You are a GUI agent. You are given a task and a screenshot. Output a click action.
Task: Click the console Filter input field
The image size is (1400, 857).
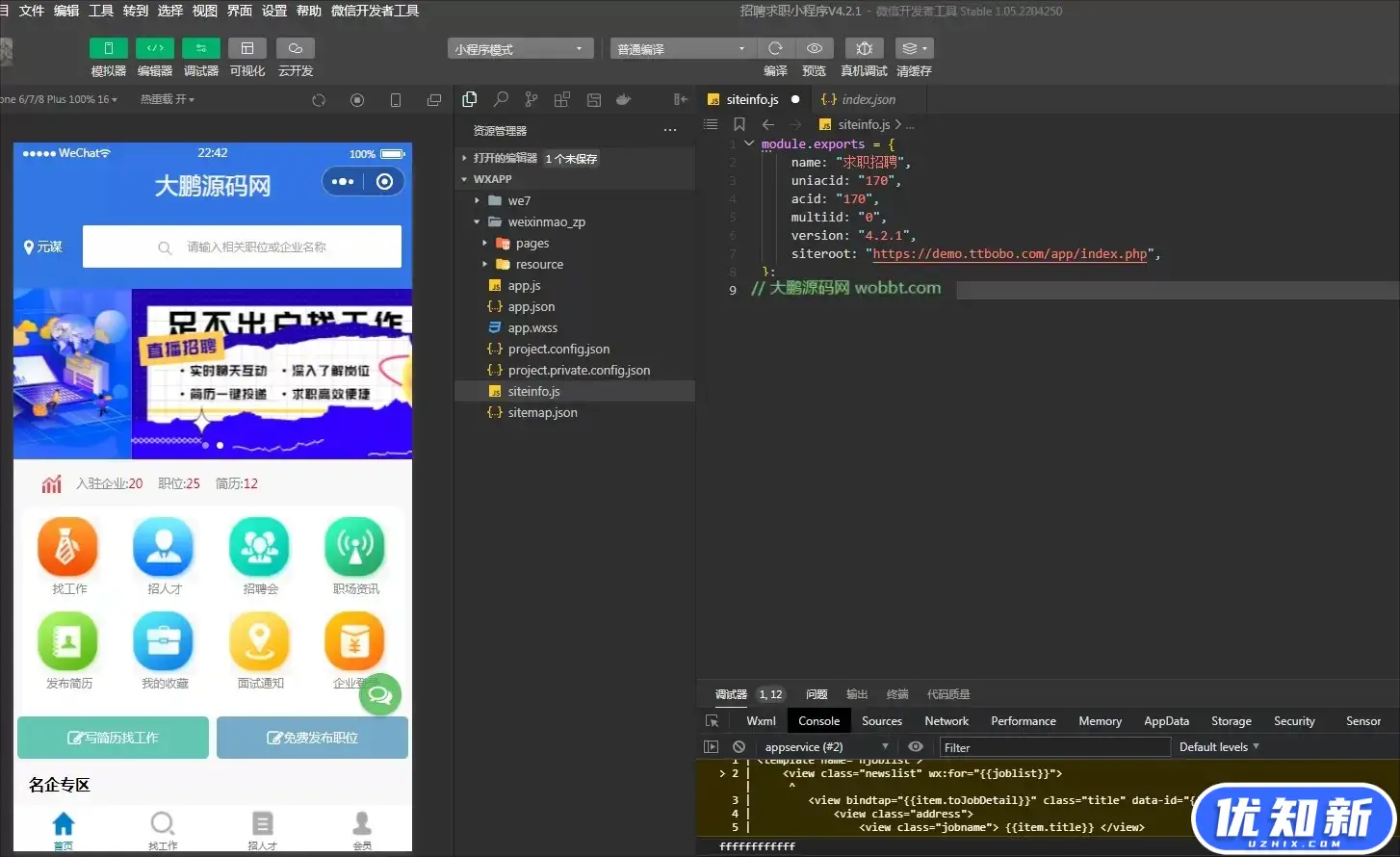(x=1054, y=747)
